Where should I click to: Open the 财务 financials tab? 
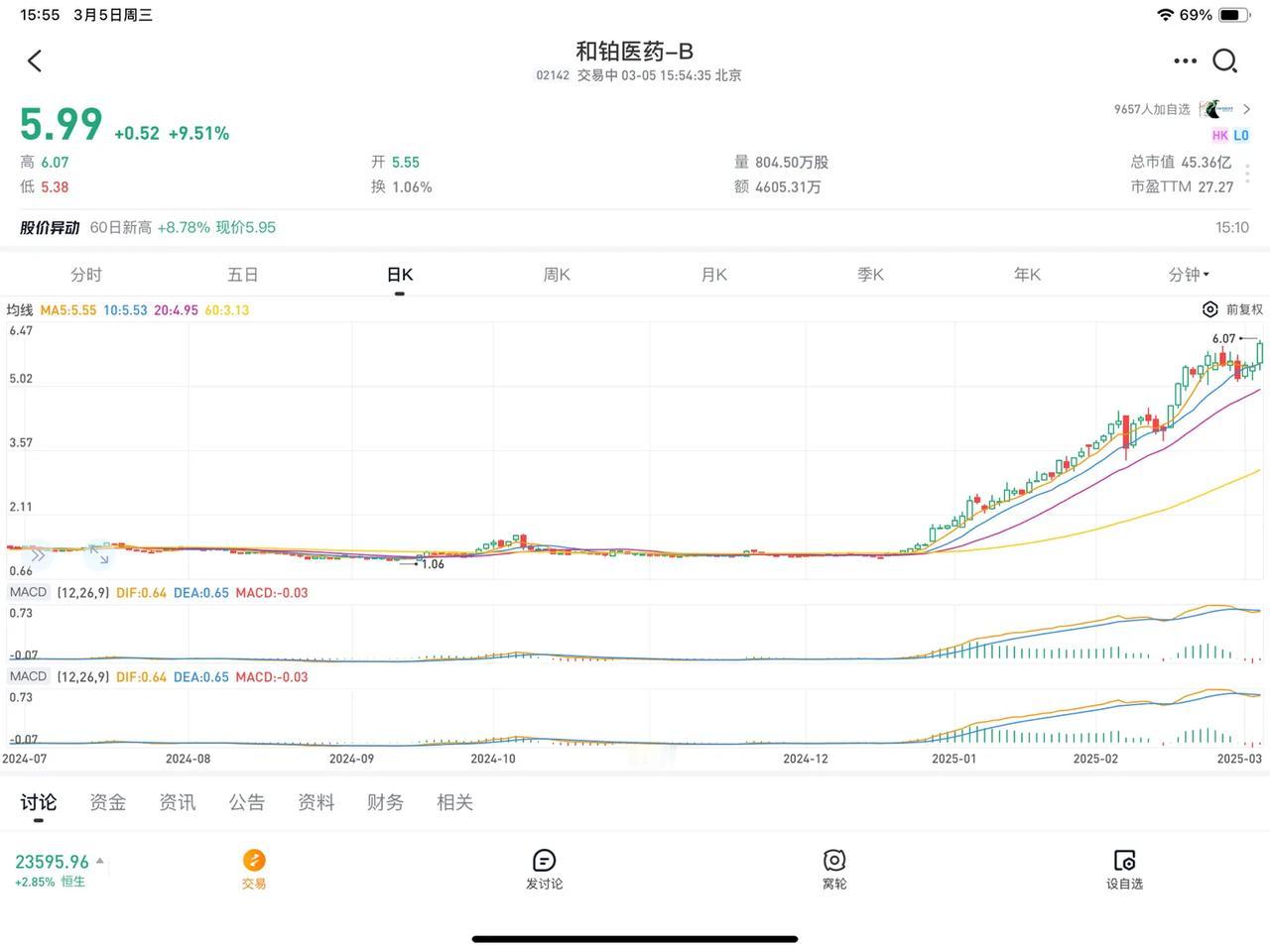coord(386,802)
